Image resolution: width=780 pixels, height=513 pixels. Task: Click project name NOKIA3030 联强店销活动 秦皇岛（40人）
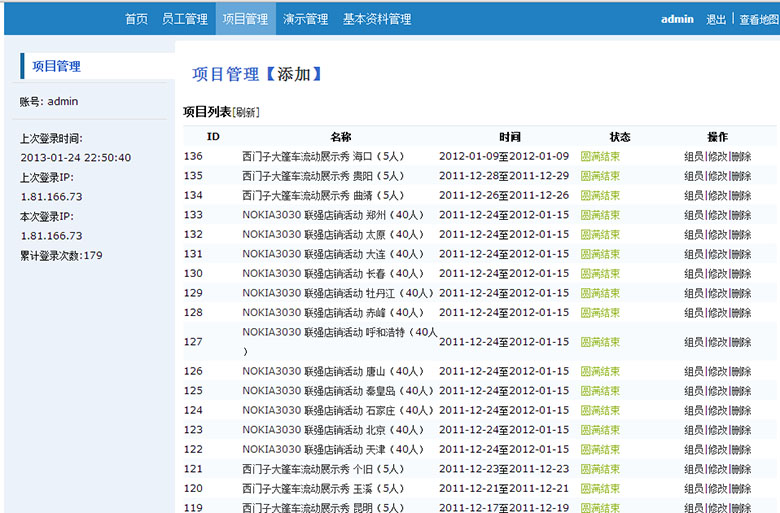point(338,391)
